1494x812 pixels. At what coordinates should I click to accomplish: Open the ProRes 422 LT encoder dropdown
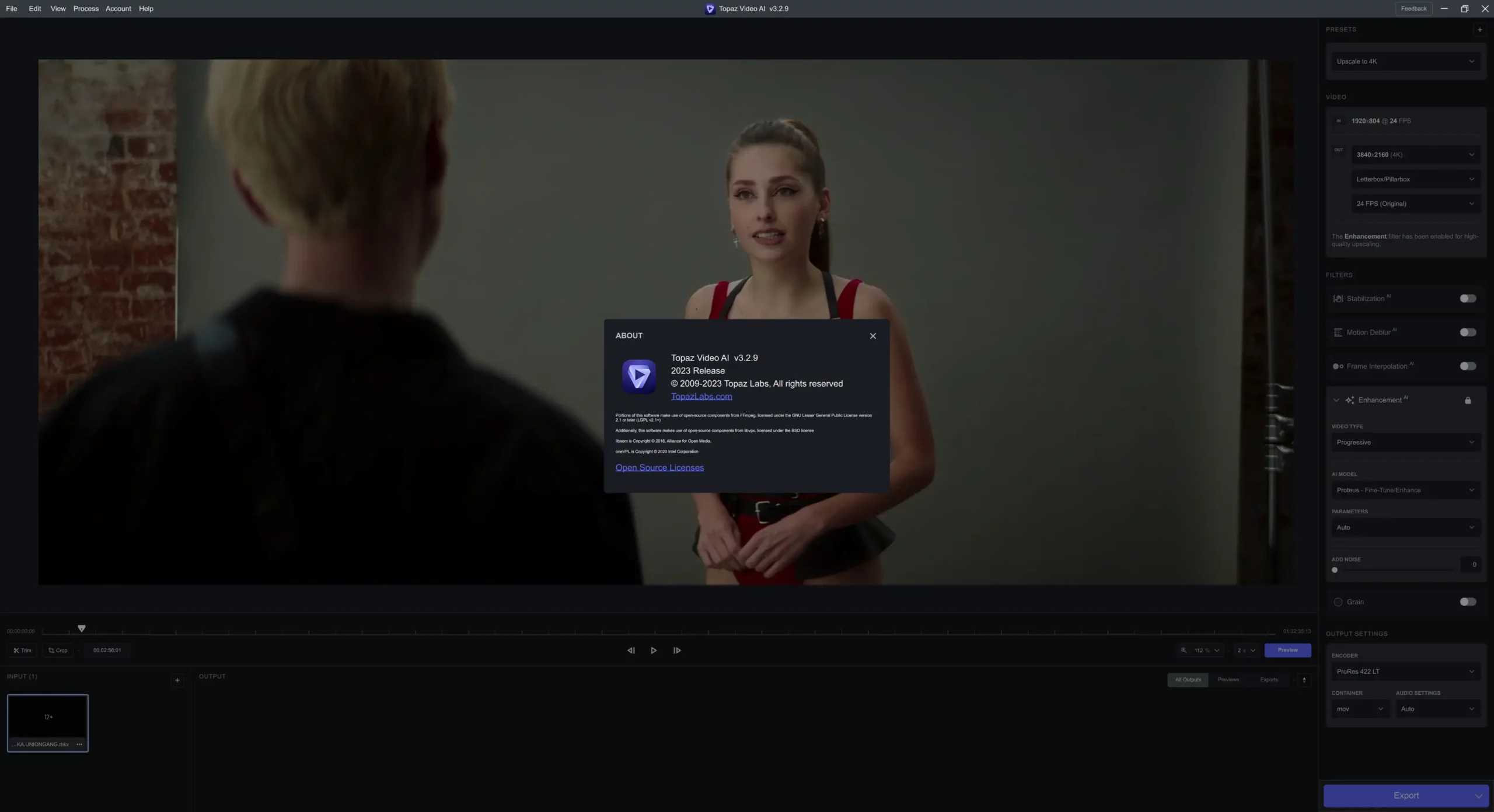(x=1405, y=671)
